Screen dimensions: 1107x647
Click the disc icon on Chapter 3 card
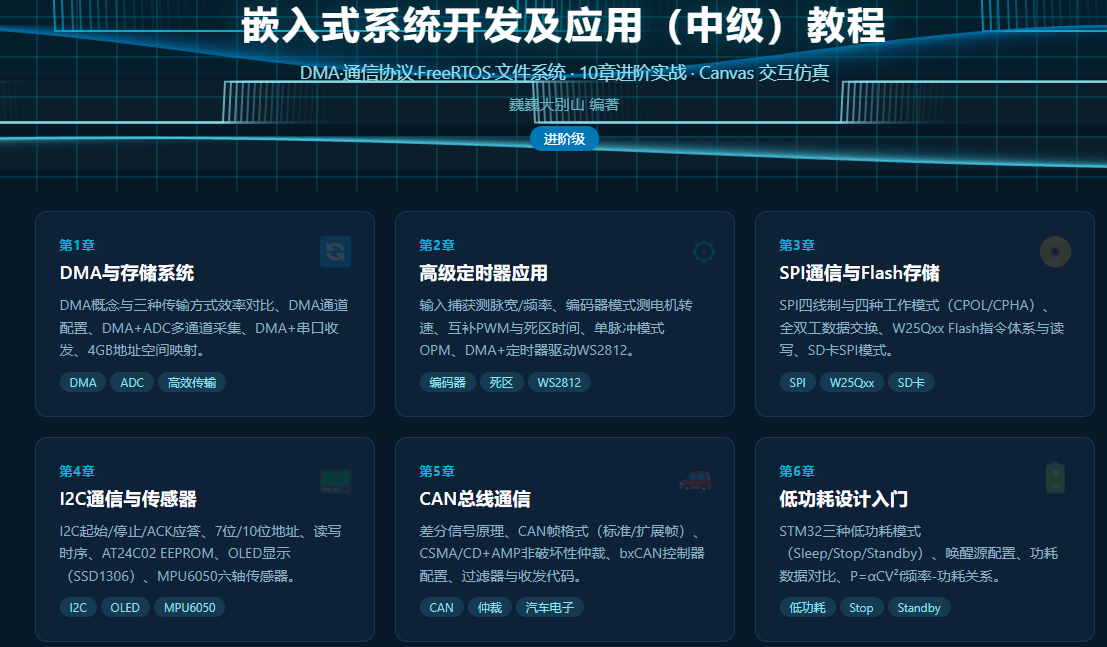coord(1055,251)
